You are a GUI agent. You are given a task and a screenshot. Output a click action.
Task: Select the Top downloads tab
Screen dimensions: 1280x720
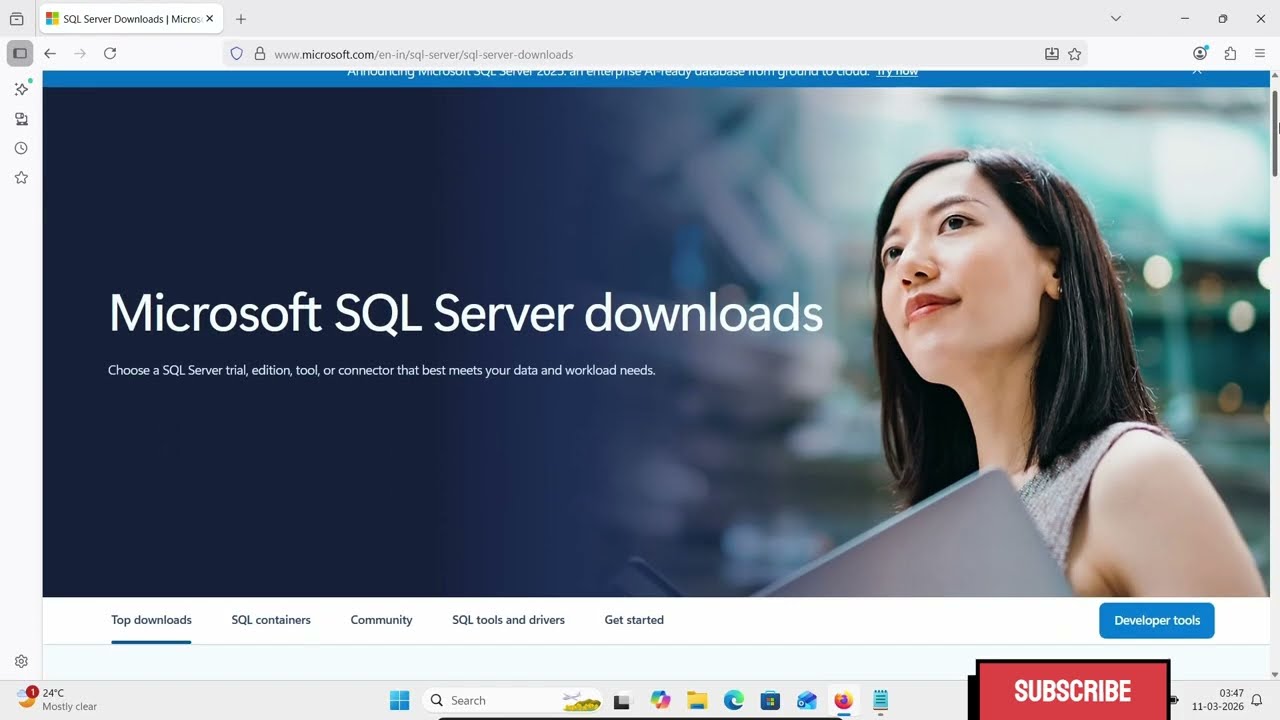[151, 620]
